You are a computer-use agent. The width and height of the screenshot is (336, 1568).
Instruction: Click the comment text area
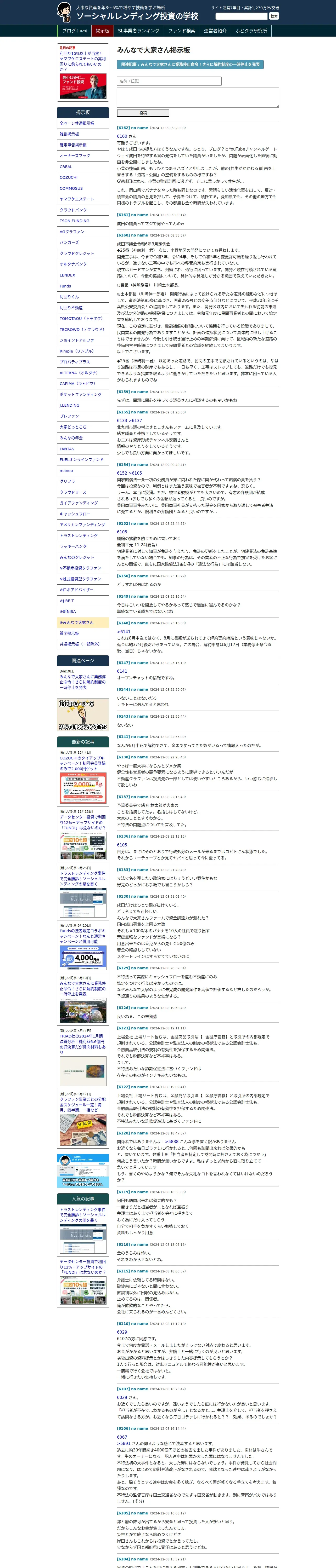198,97
